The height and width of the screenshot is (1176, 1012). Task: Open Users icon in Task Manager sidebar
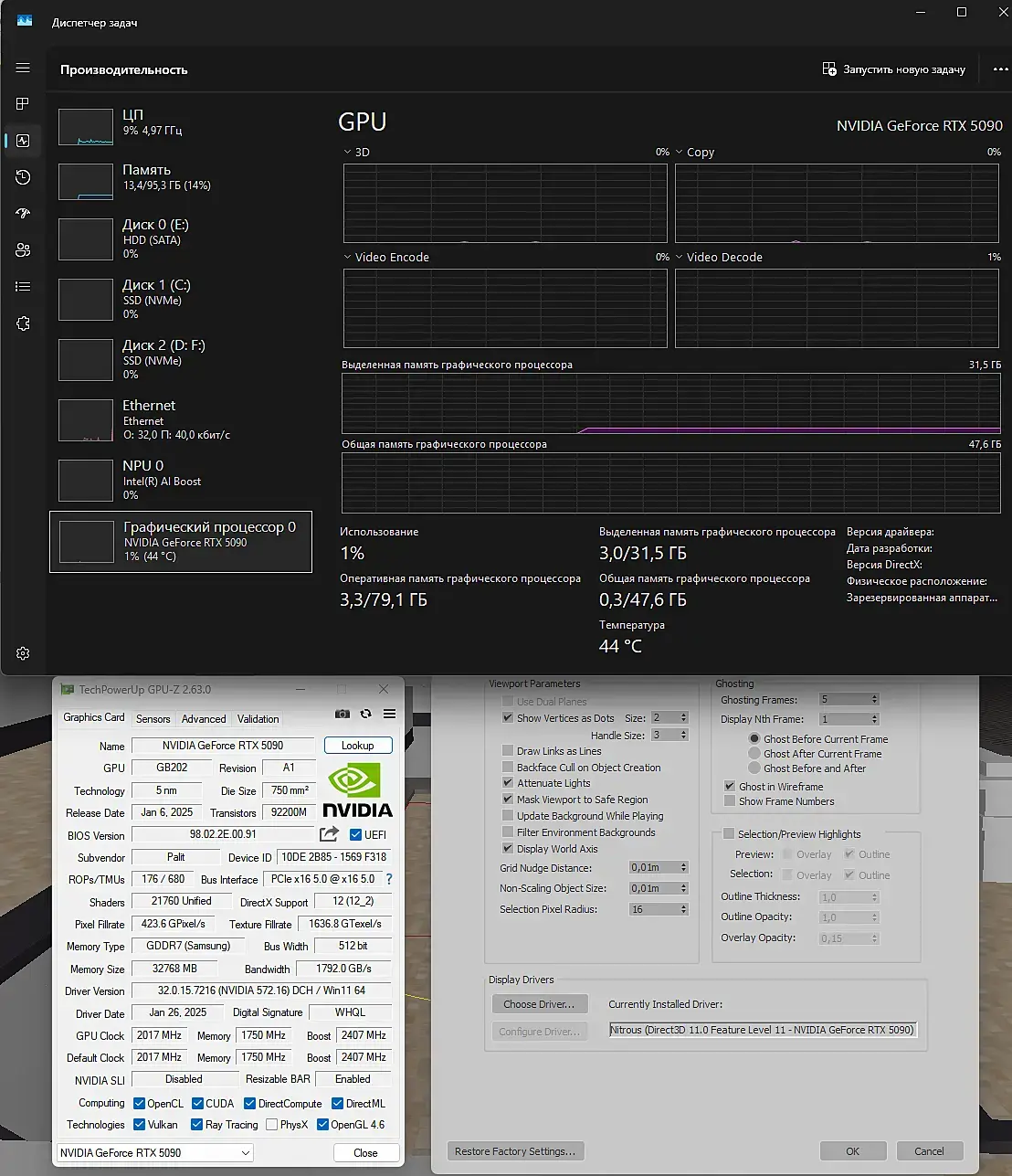tap(23, 250)
